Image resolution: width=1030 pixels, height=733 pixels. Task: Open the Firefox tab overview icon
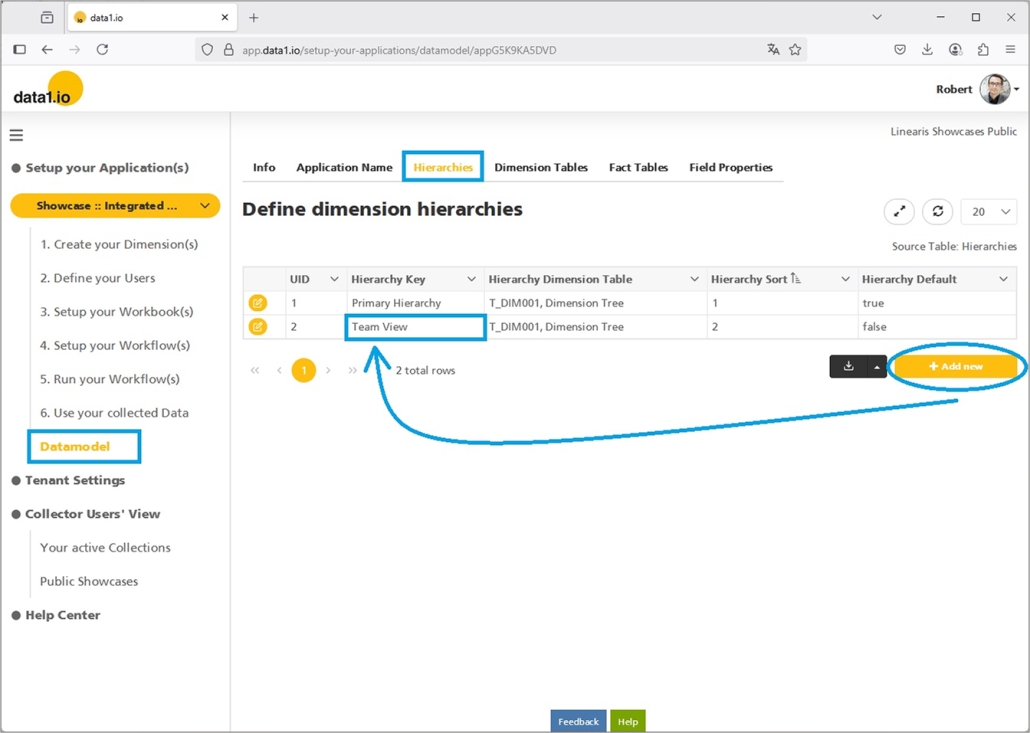coord(47,18)
